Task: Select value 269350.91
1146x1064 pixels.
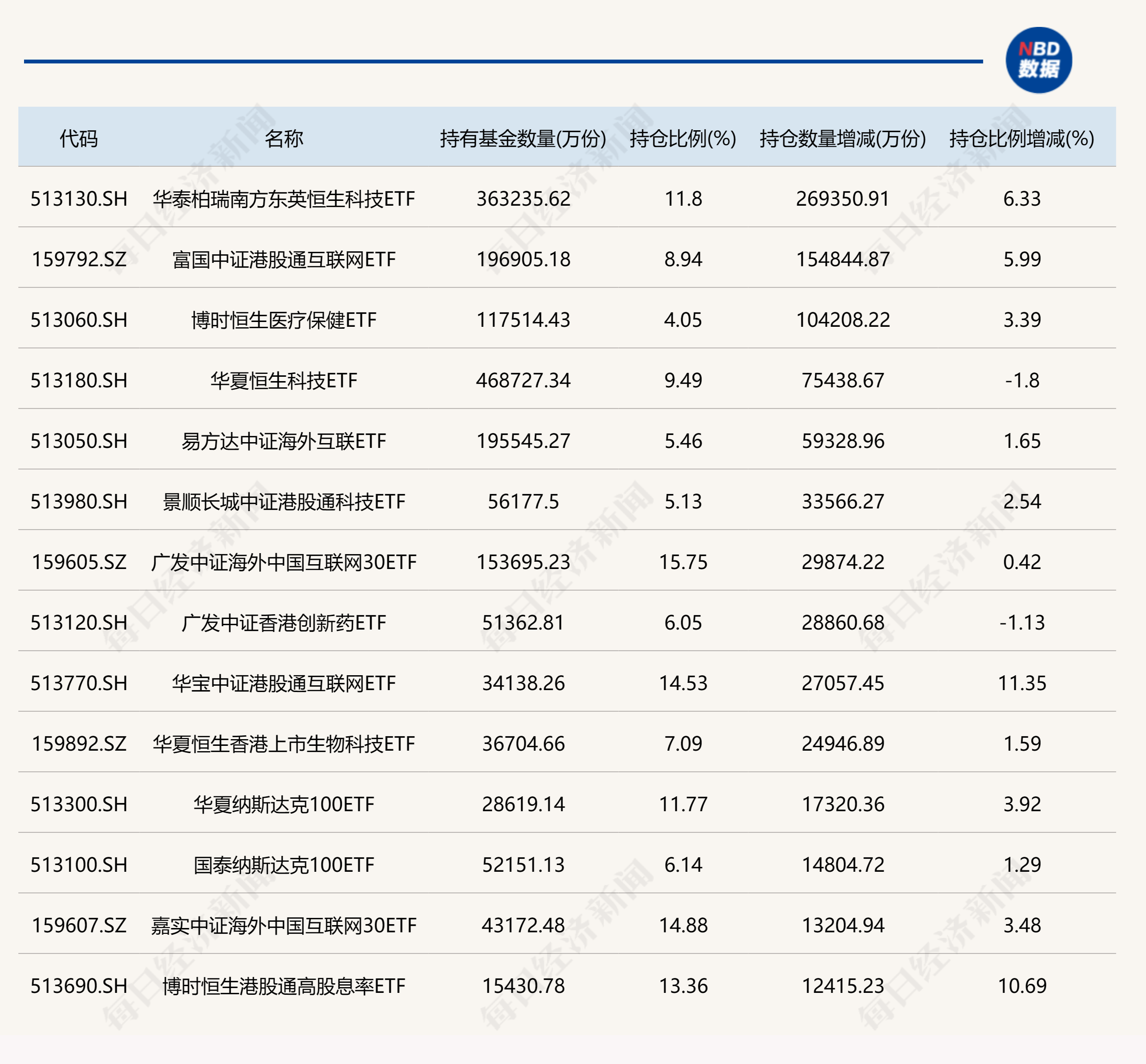Action: click(843, 198)
